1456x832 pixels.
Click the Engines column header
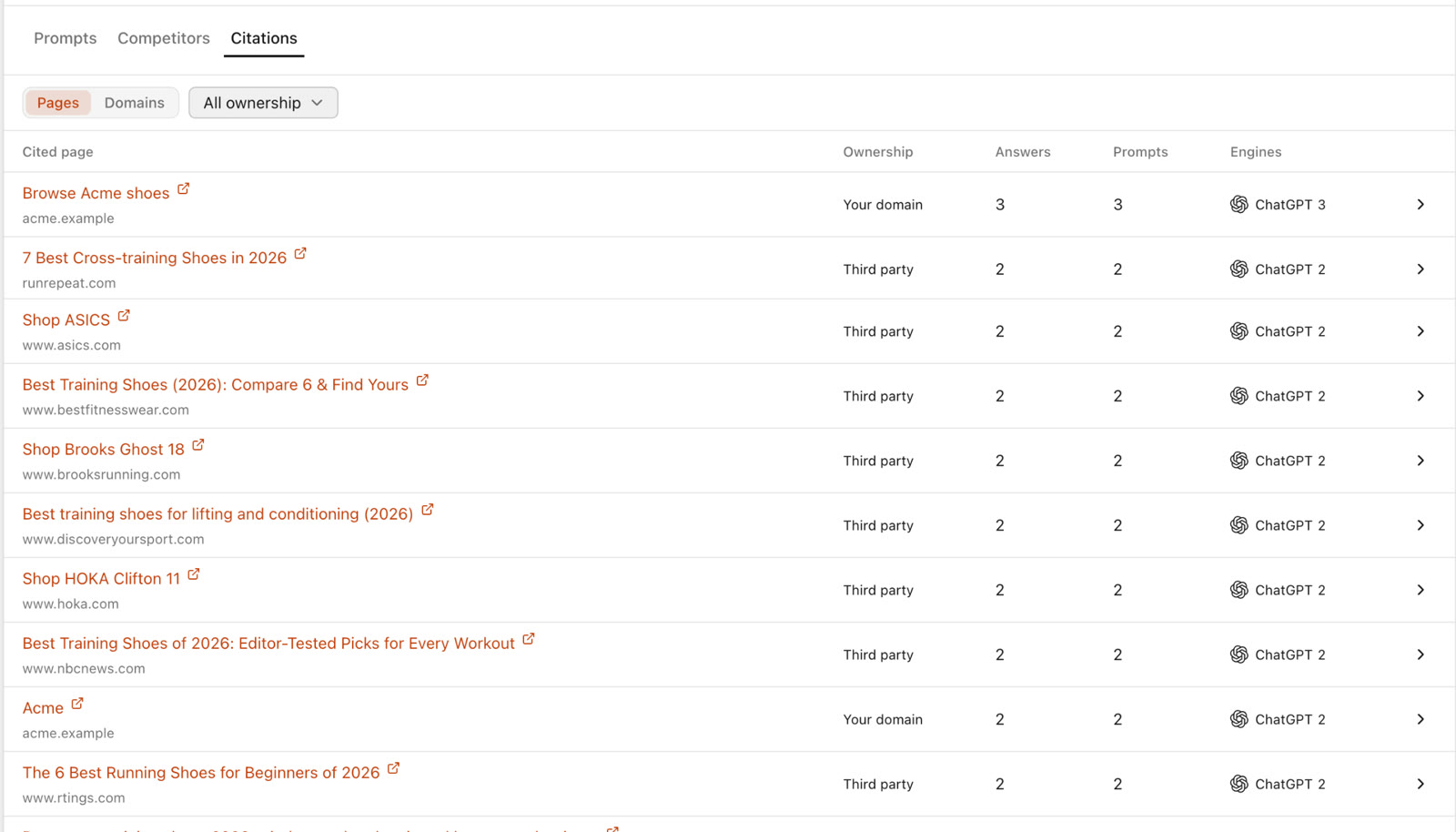[x=1256, y=152]
